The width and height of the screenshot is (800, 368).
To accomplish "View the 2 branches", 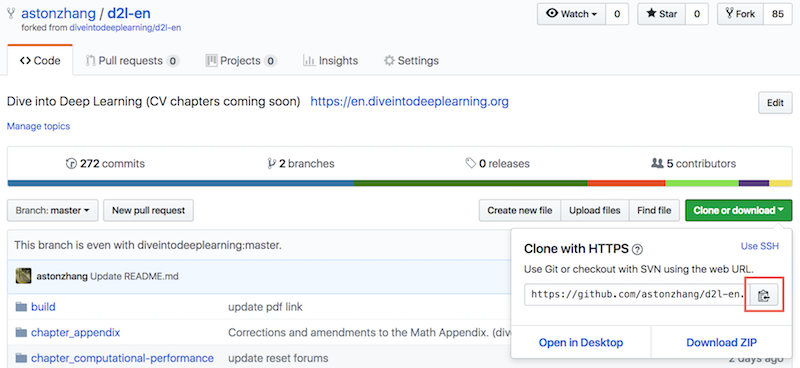I will (x=301, y=164).
